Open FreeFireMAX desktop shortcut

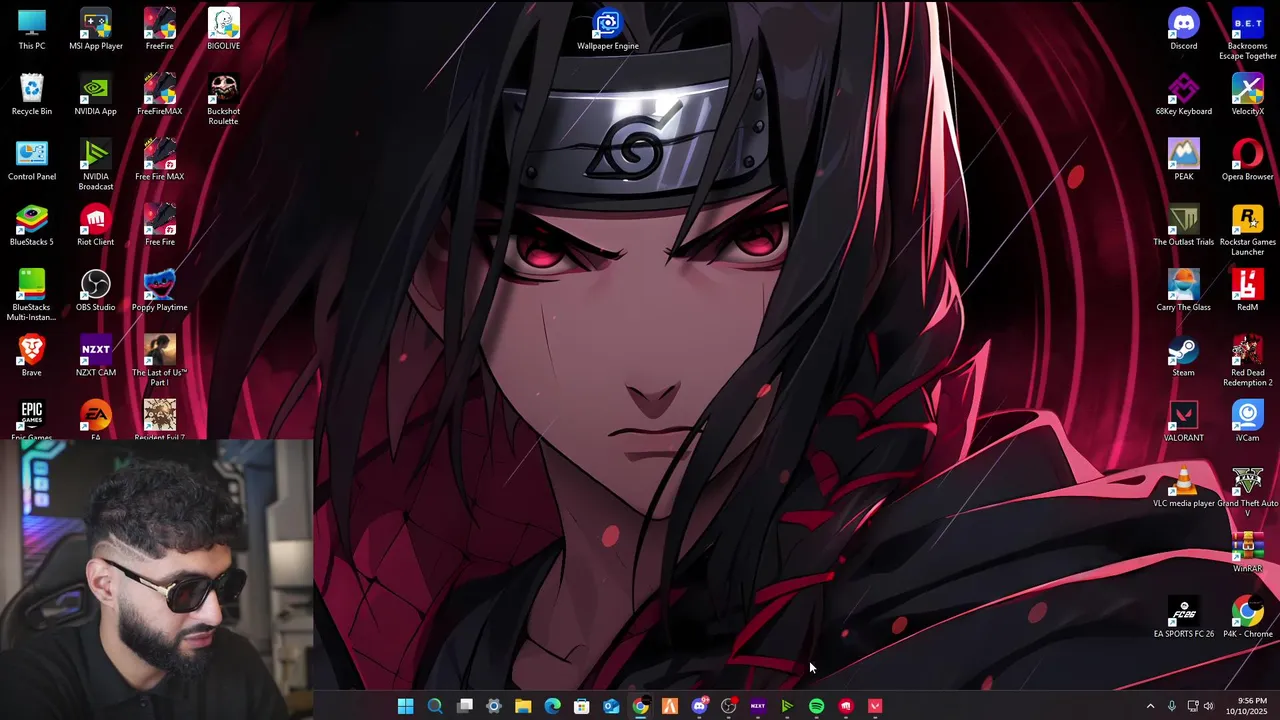(x=160, y=94)
